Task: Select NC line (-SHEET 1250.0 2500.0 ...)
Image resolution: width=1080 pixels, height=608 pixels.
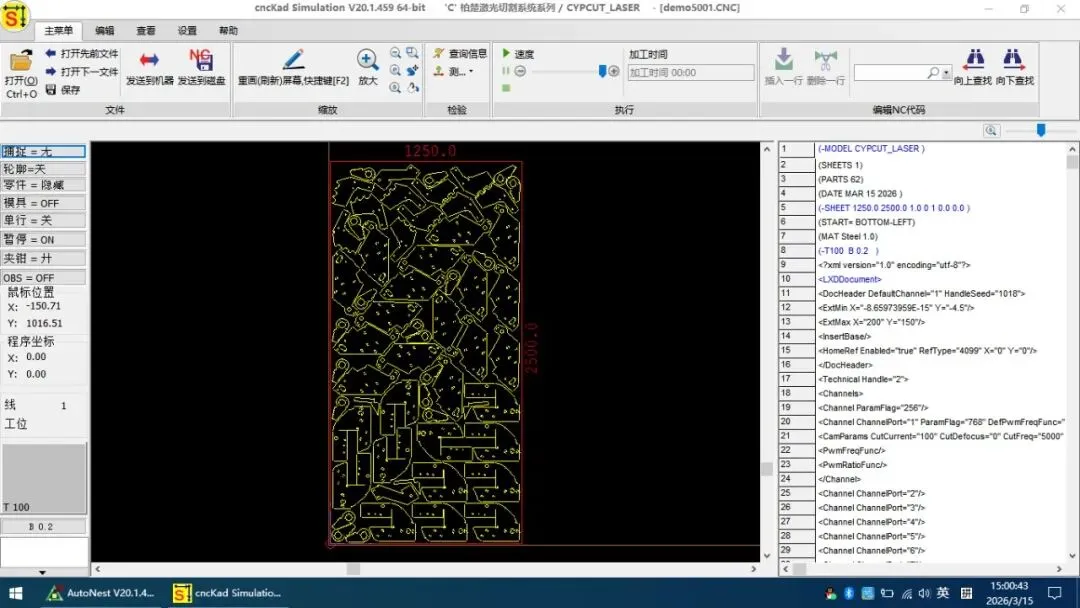Action: [894, 207]
